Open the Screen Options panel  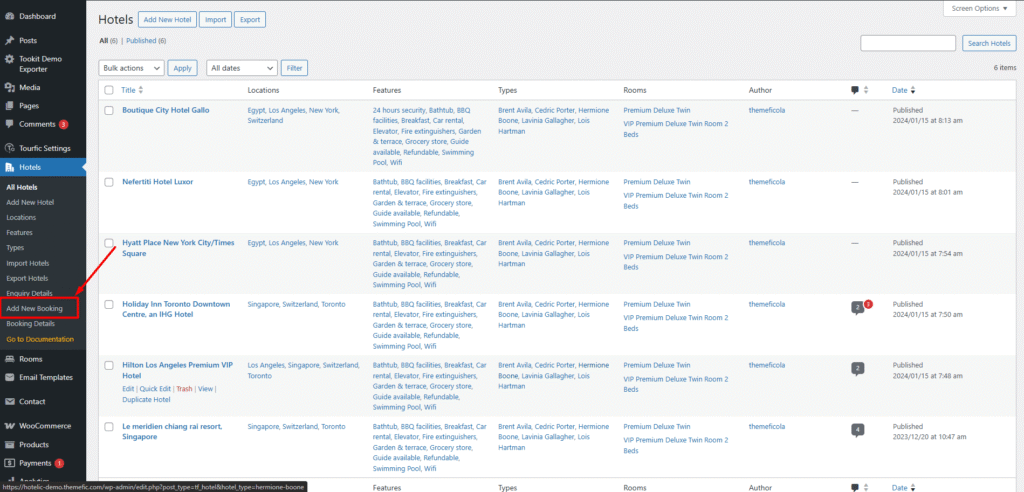point(980,8)
